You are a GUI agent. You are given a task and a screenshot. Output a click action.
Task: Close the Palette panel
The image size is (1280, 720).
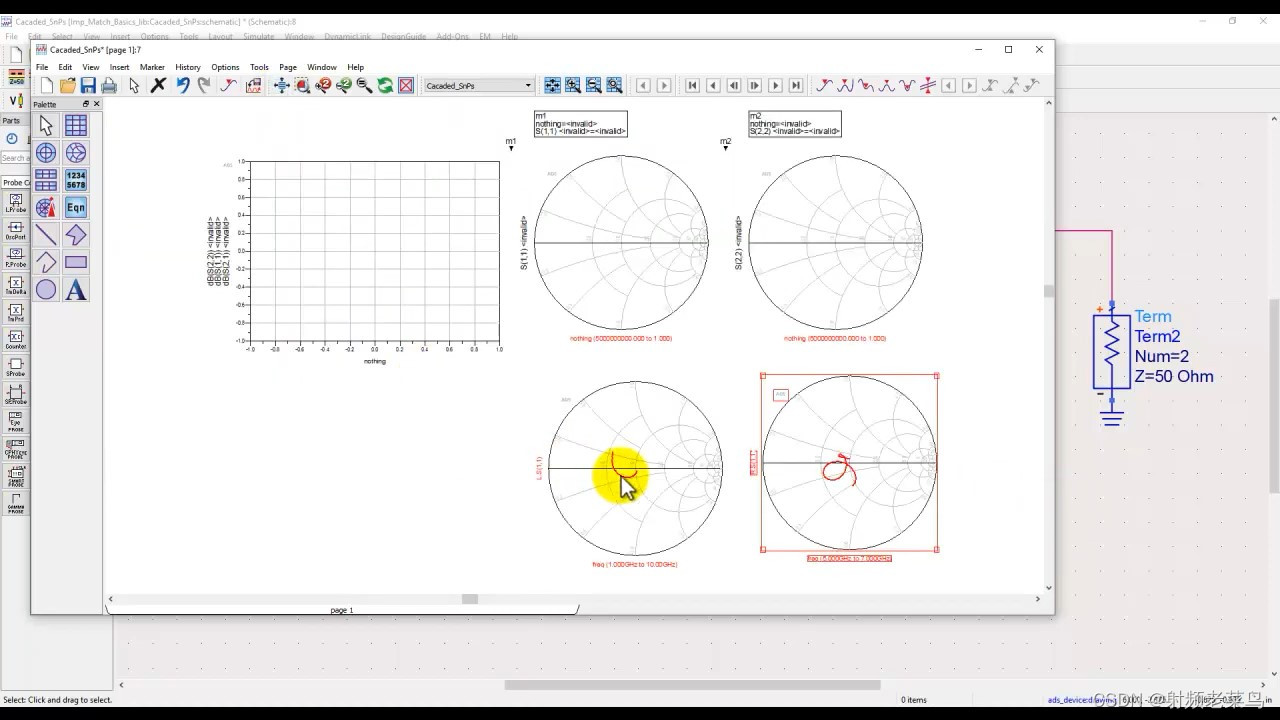point(96,104)
